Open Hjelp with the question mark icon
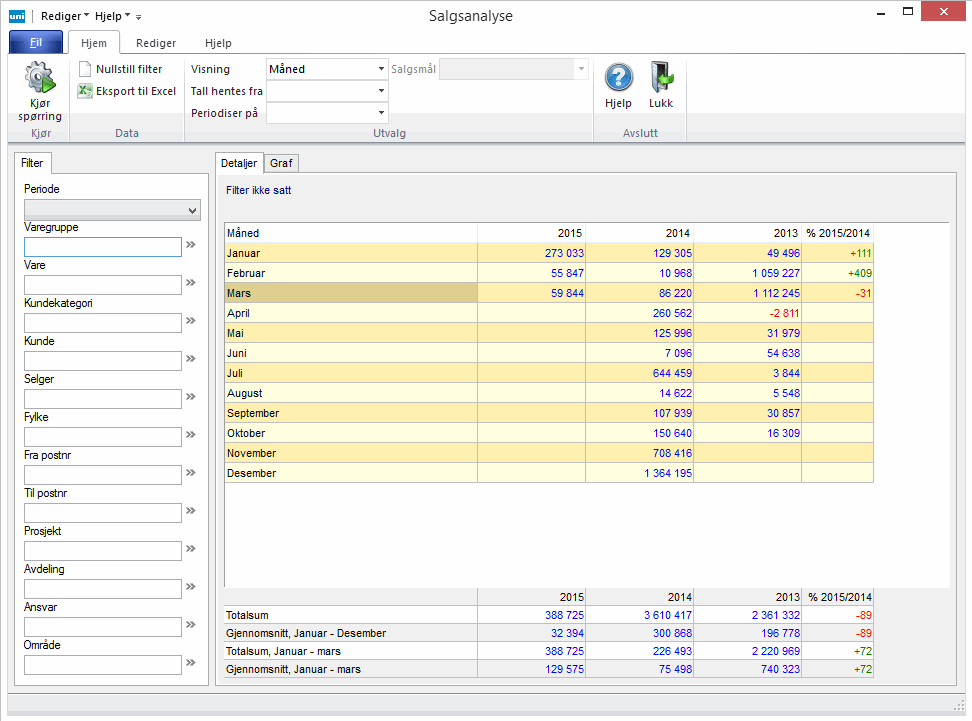This screenshot has height=721, width=972. pos(619,79)
